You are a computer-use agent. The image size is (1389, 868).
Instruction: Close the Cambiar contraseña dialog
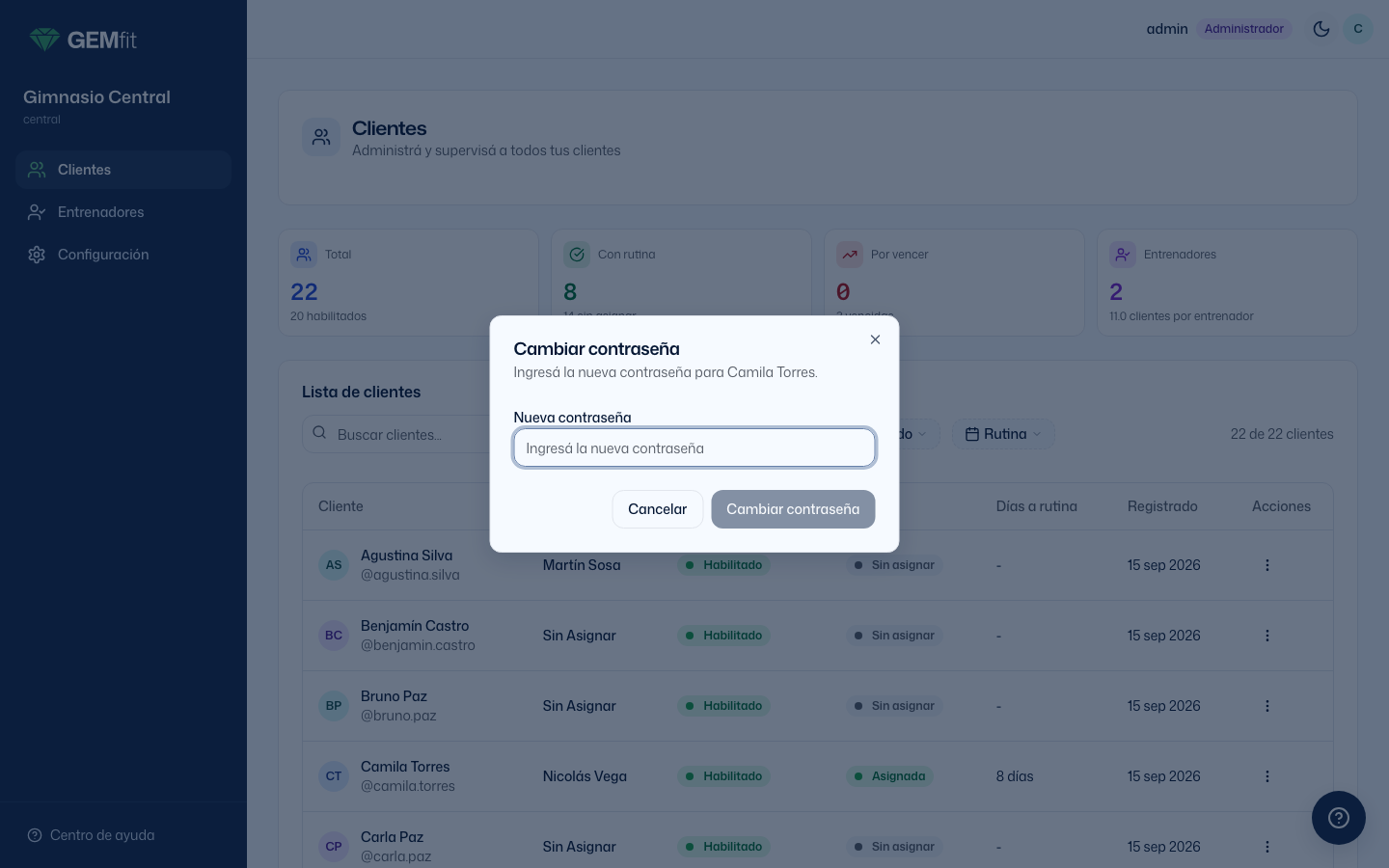pos(875,339)
